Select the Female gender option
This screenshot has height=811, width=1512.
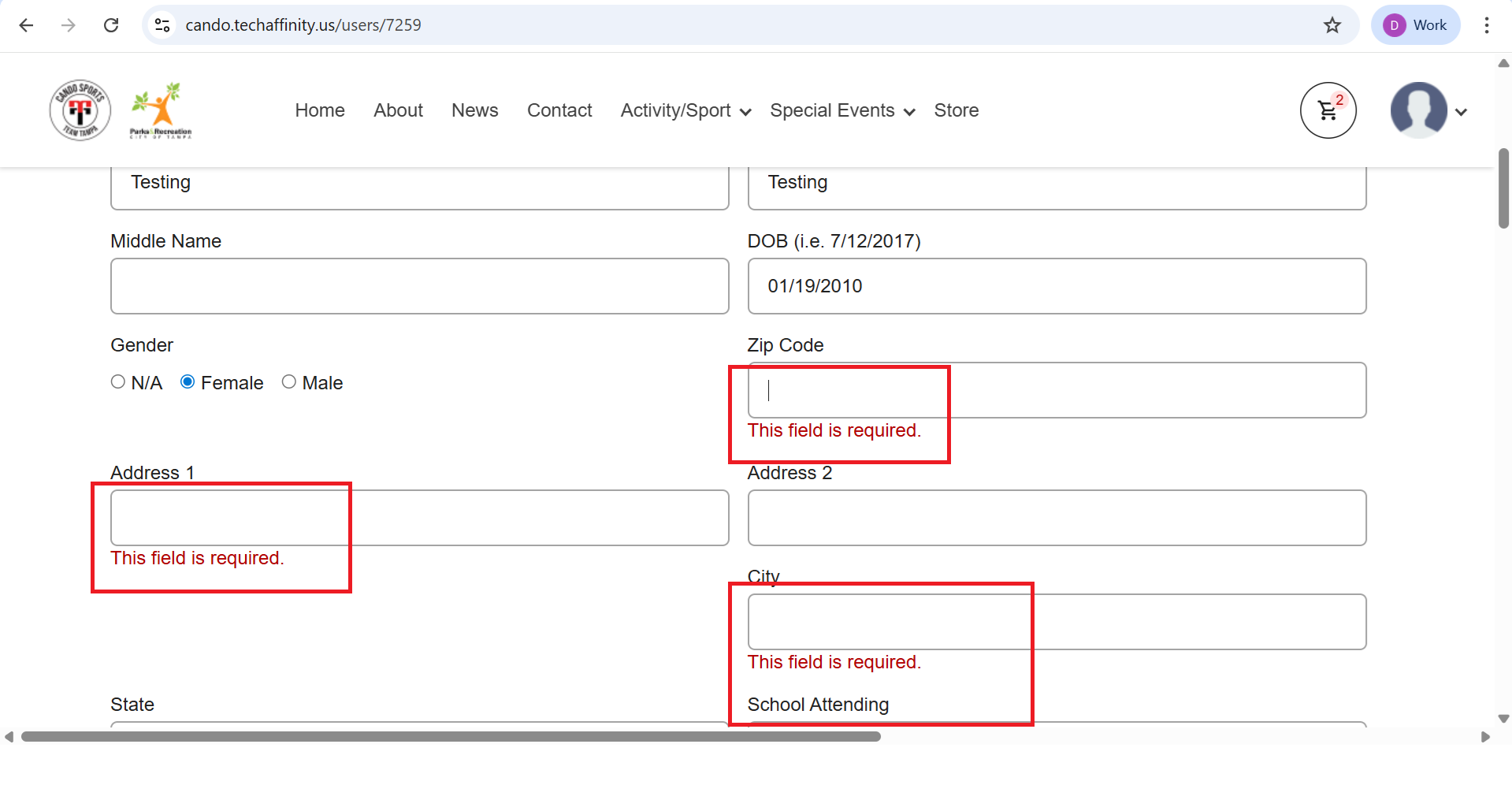point(188,382)
